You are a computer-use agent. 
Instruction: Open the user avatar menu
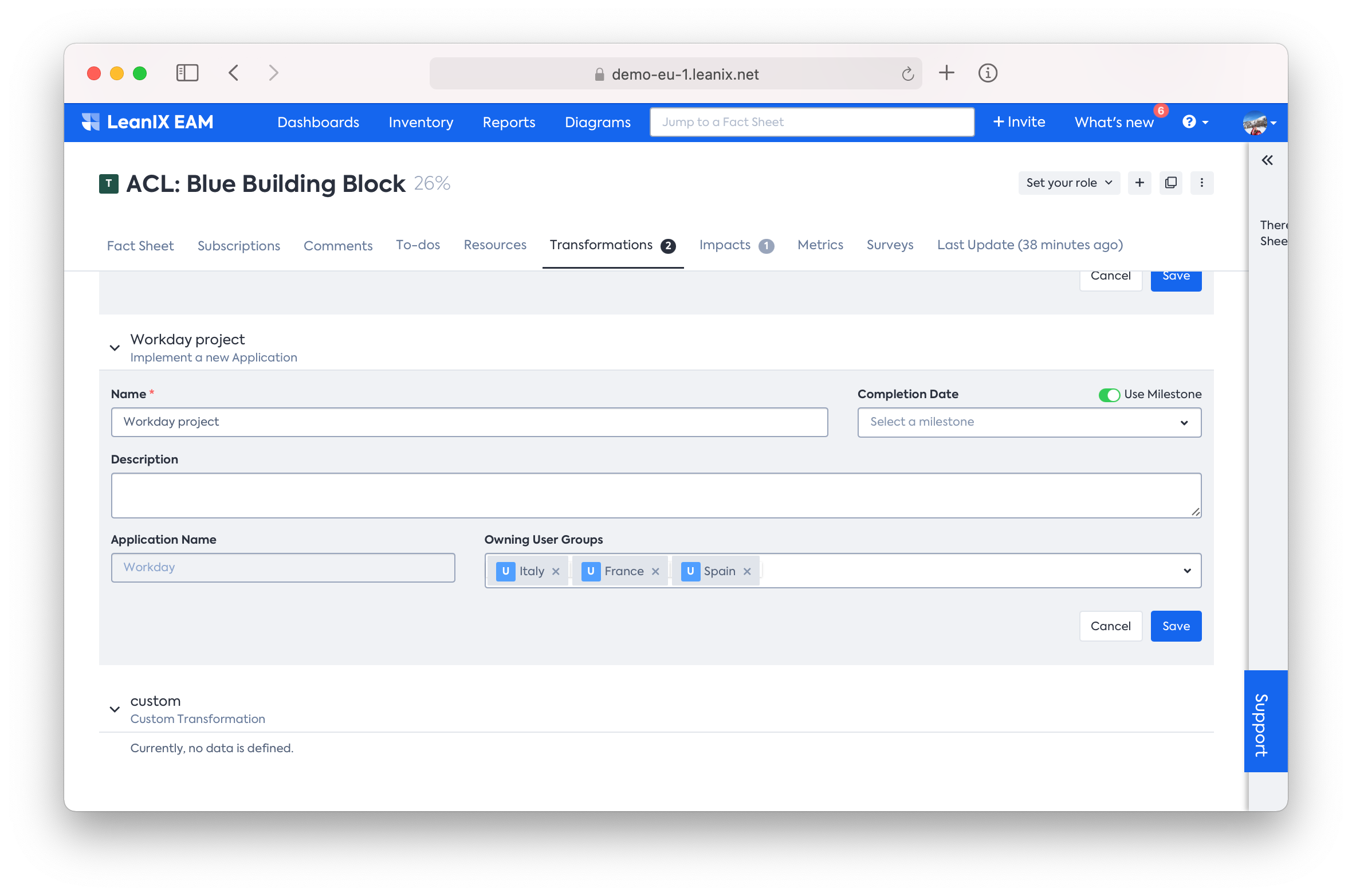[x=1259, y=123]
